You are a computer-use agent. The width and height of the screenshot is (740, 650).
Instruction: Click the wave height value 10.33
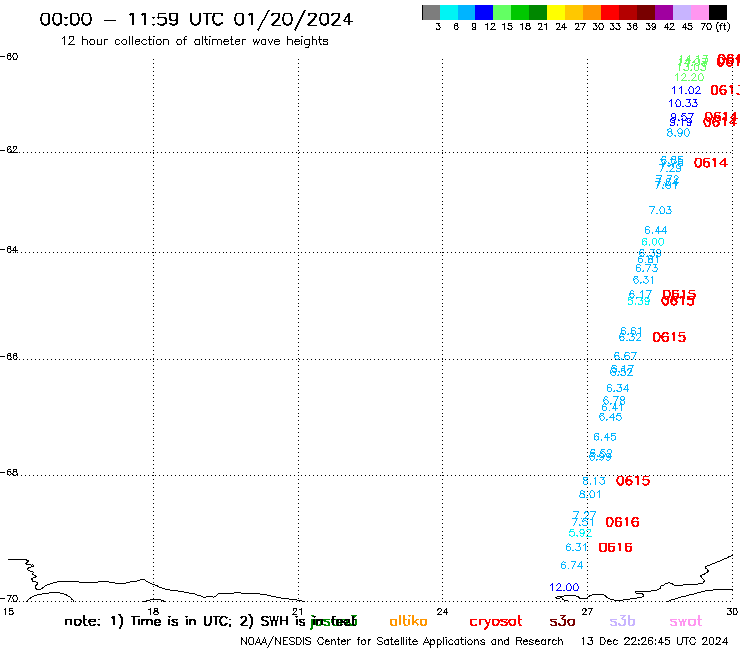click(683, 103)
